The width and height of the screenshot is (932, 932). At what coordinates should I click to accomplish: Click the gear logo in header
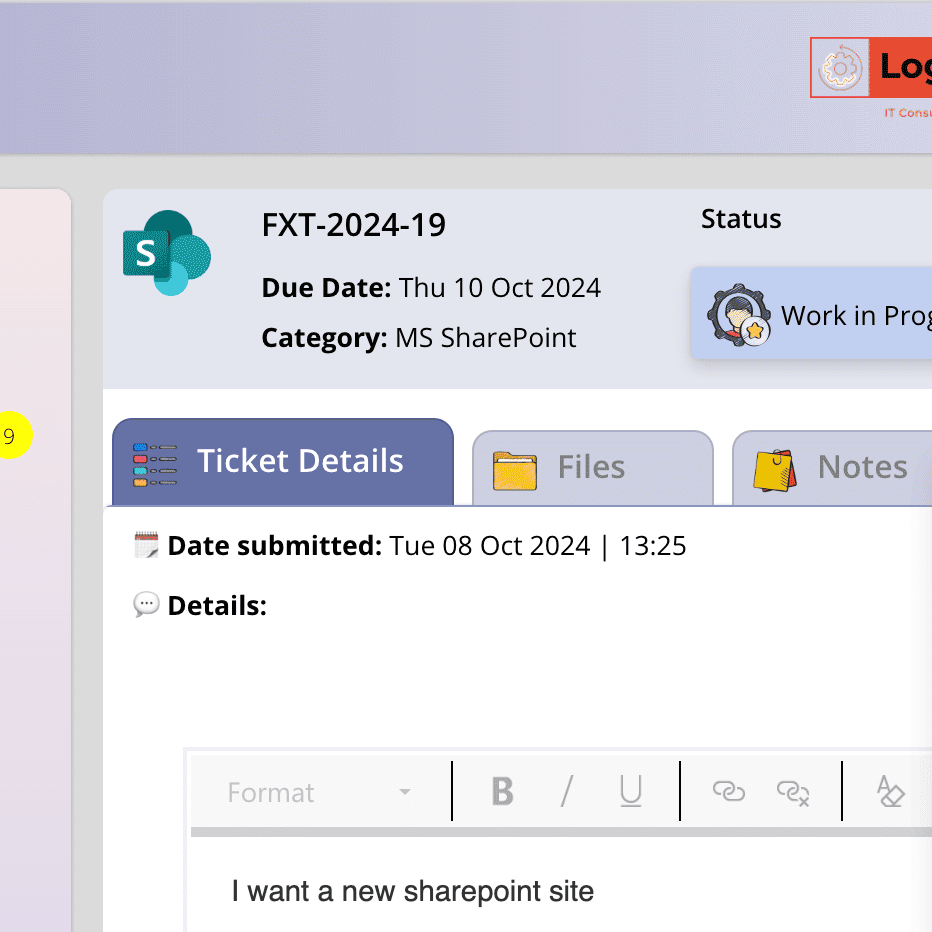click(840, 68)
